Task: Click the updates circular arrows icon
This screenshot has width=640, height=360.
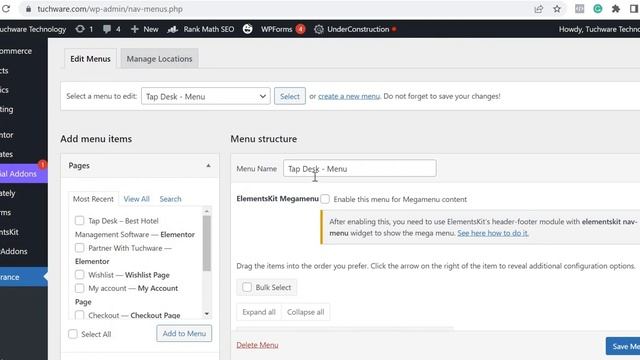Action: pyautogui.click(x=80, y=29)
